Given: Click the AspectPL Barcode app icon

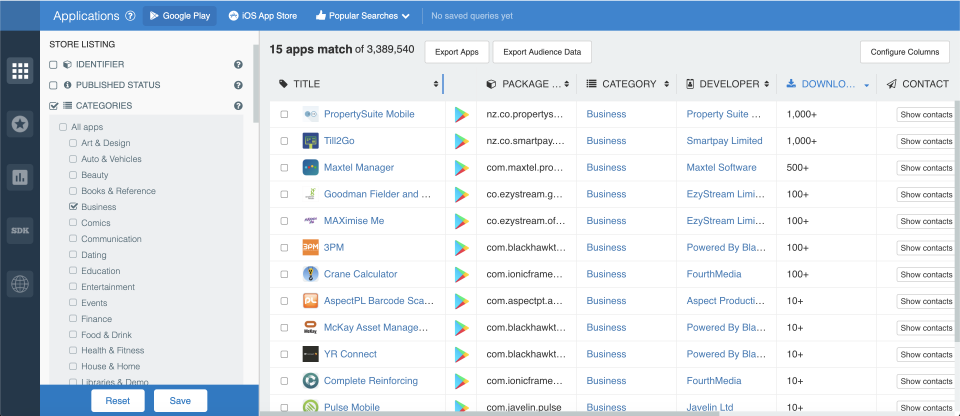Looking at the screenshot, I should pyautogui.click(x=310, y=301).
